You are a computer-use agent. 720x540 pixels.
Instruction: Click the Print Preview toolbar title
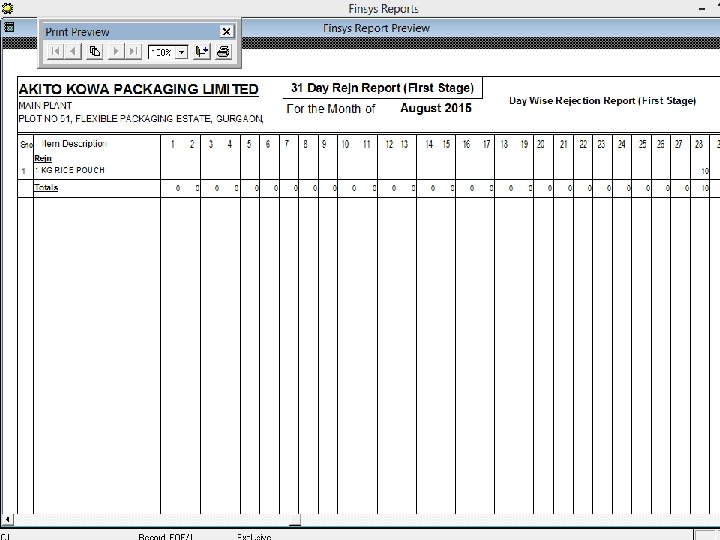click(77, 32)
